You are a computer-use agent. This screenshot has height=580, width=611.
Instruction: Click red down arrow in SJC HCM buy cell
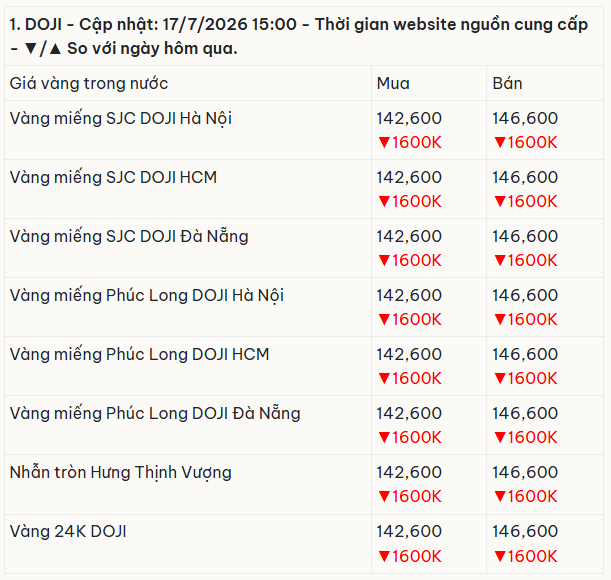(x=384, y=202)
